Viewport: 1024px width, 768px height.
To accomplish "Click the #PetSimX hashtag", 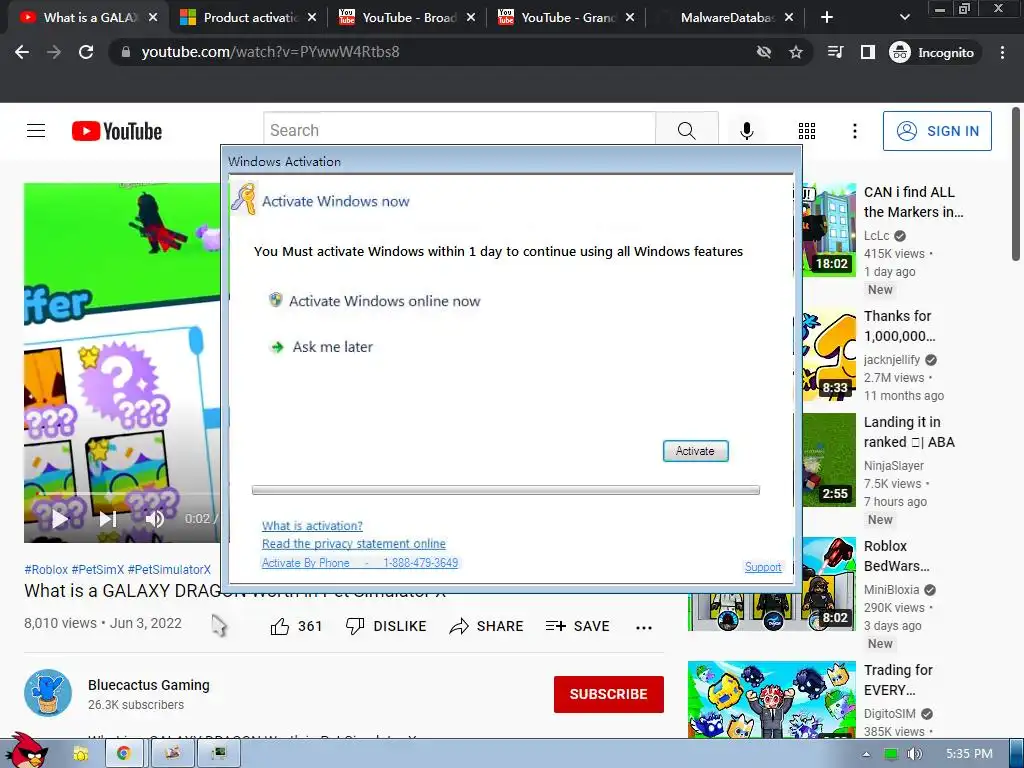I will tap(97, 569).
